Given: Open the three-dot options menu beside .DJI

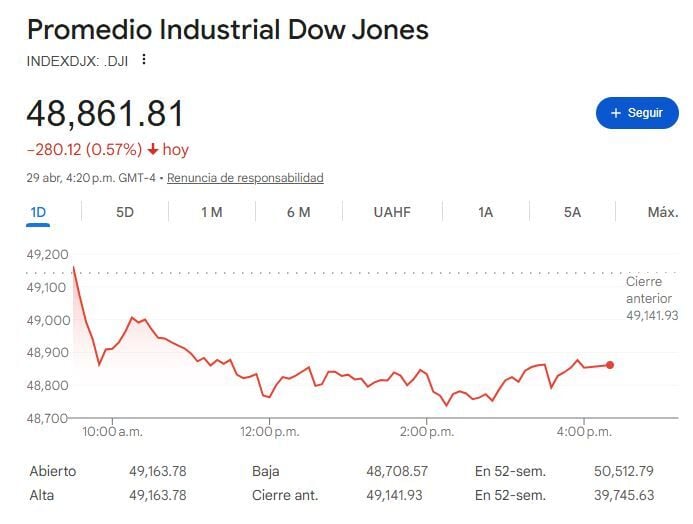Looking at the screenshot, I should click(x=144, y=60).
